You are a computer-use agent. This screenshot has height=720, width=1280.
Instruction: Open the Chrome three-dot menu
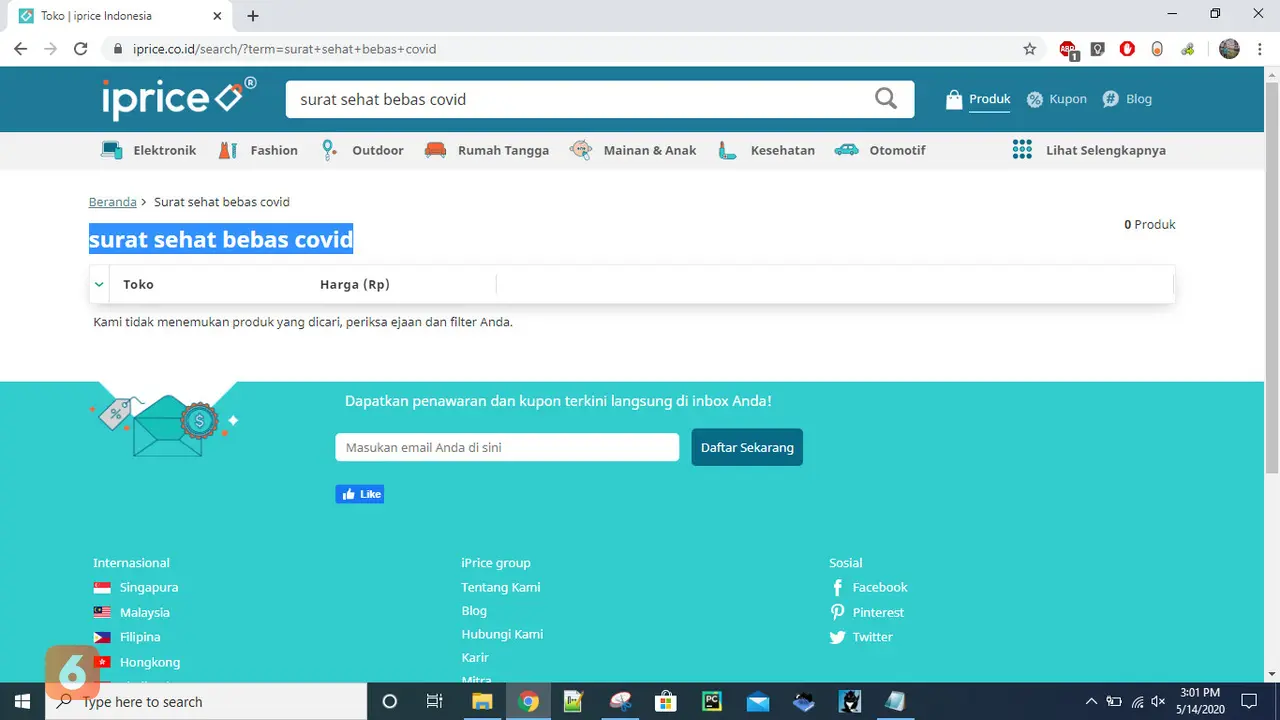1260,49
